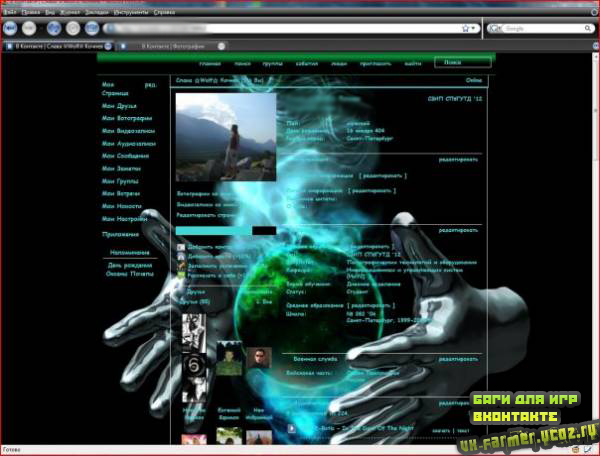Open the Правка menu

[x=31, y=12]
